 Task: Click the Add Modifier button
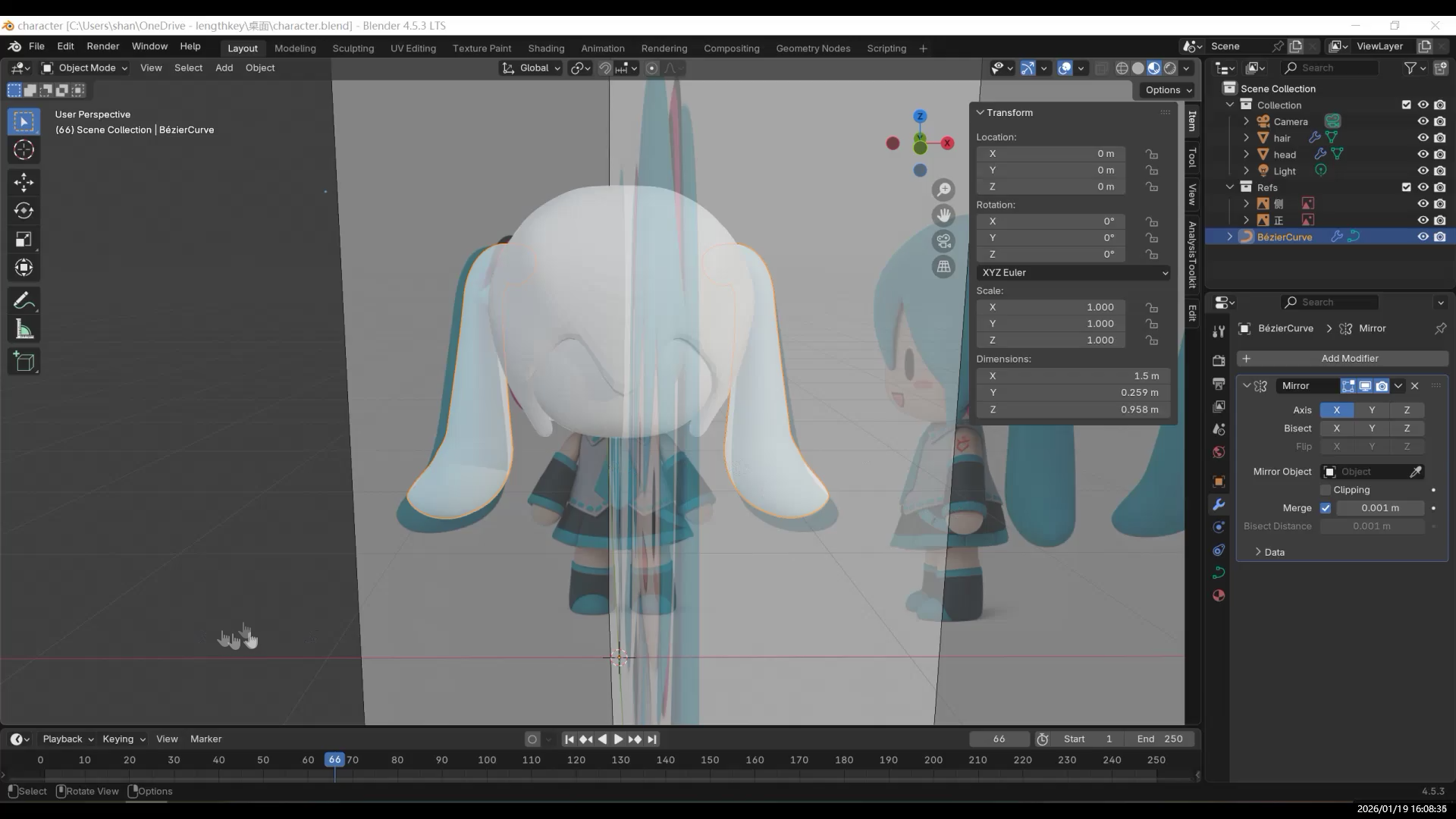point(1342,359)
